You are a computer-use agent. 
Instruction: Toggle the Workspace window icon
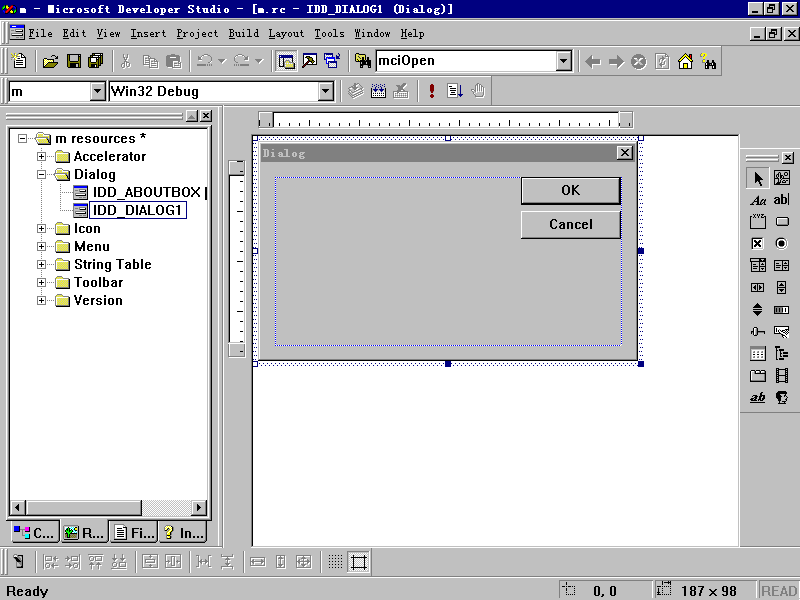[286, 61]
